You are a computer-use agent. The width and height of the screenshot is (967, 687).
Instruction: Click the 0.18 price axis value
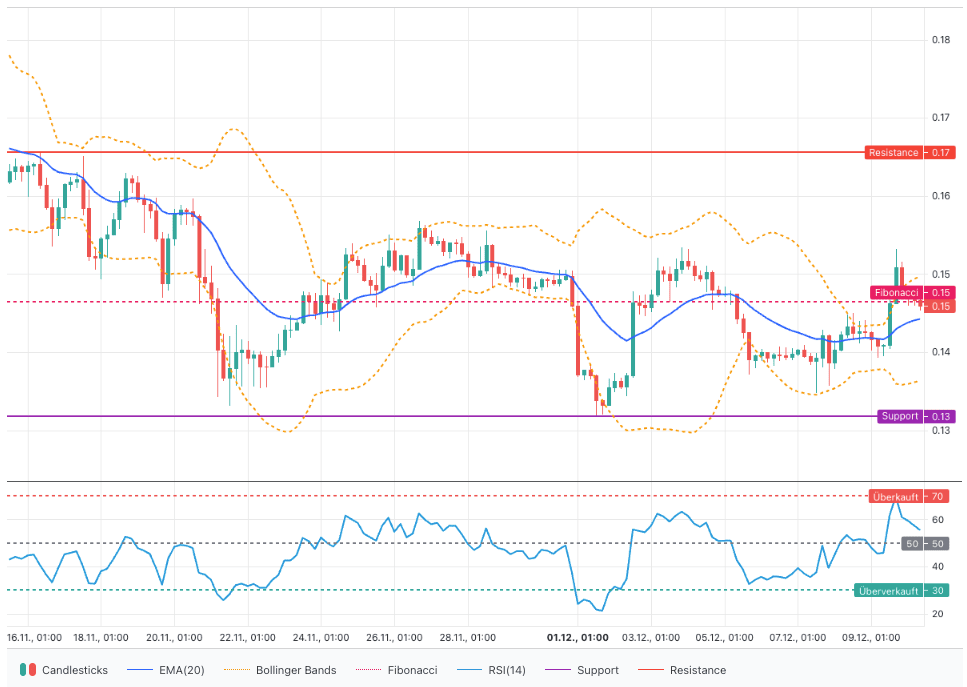(941, 40)
